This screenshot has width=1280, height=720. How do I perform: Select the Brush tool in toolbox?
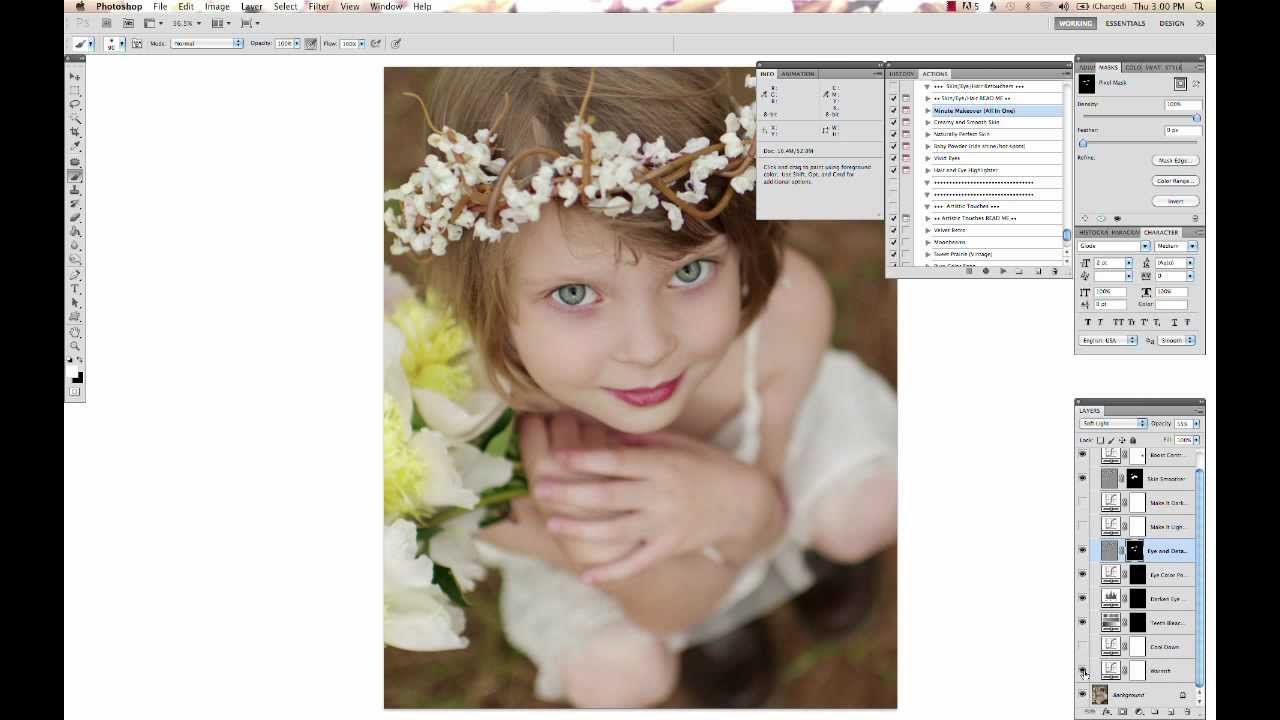coord(75,176)
